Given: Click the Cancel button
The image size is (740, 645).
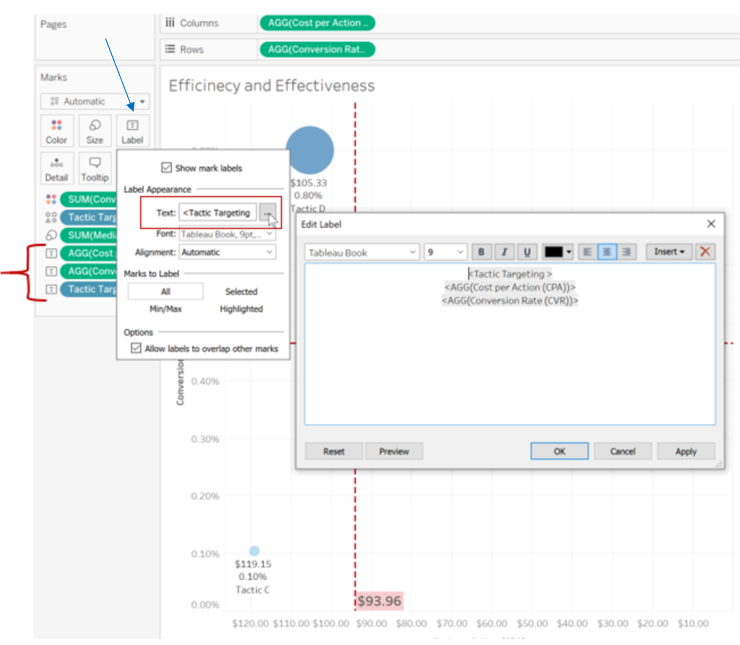Looking at the screenshot, I should pyautogui.click(x=622, y=452).
